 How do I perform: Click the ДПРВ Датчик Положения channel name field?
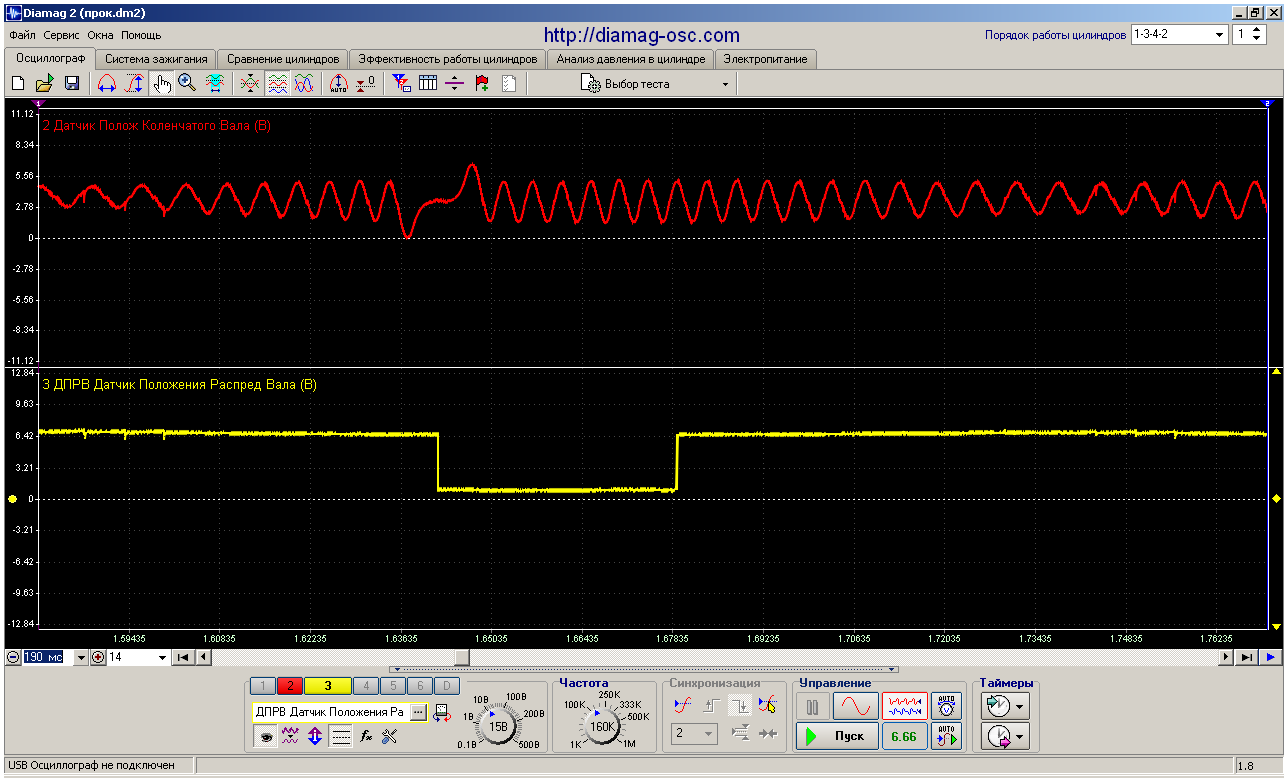[x=331, y=712]
